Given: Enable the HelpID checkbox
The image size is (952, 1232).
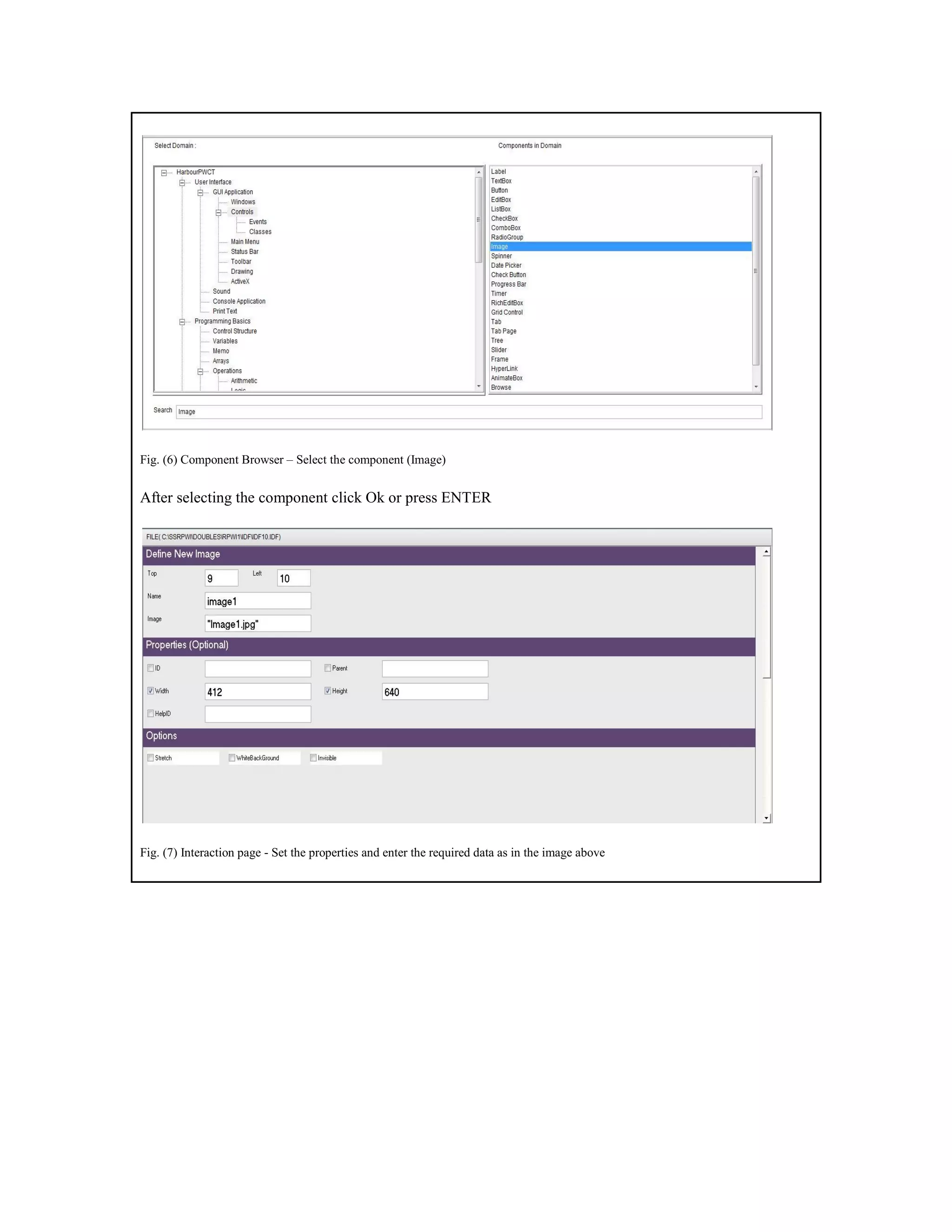Looking at the screenshot, I should pyautogui.click(x=151, y=714).
